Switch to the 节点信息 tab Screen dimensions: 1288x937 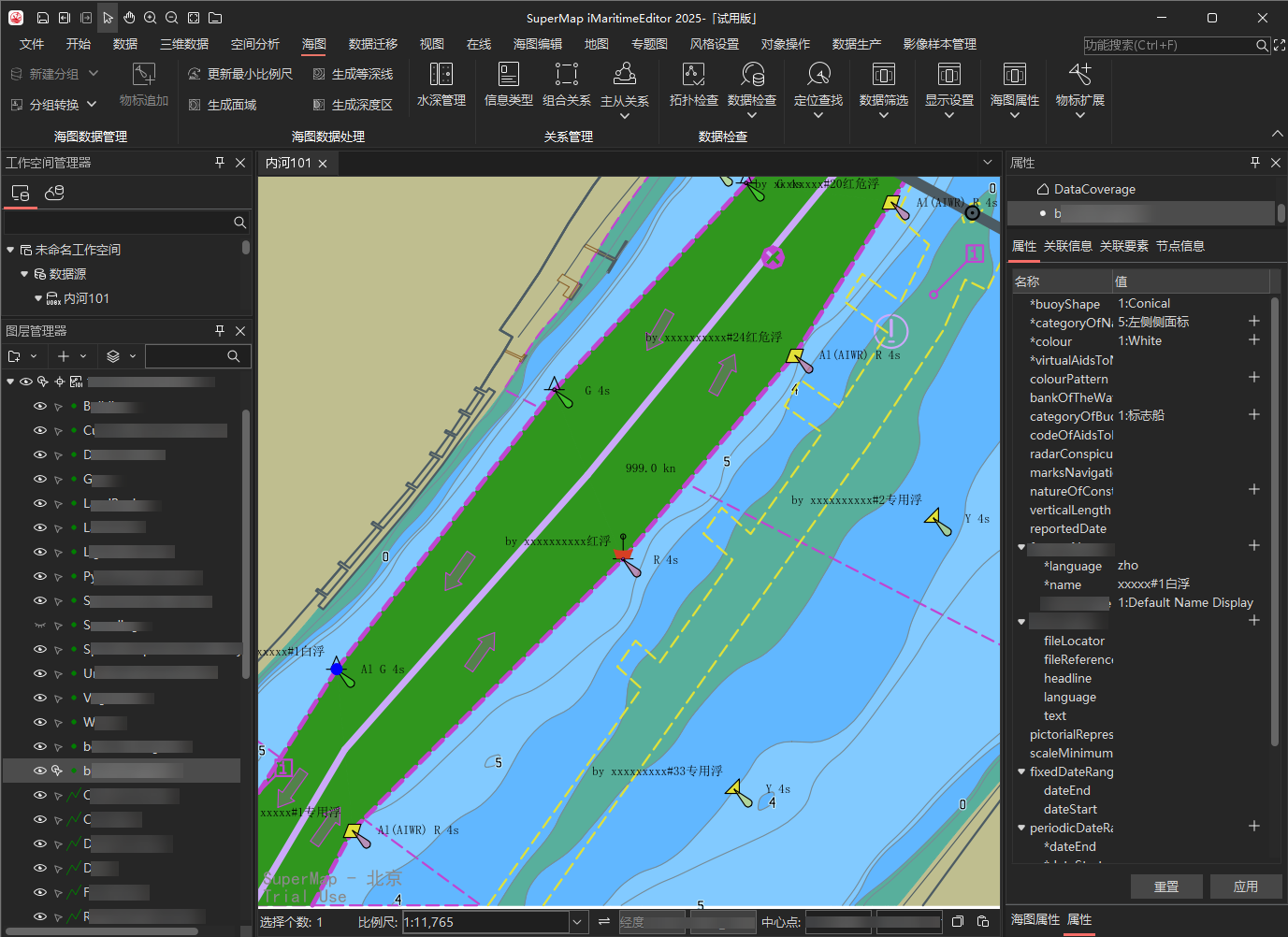[1179, 246]
